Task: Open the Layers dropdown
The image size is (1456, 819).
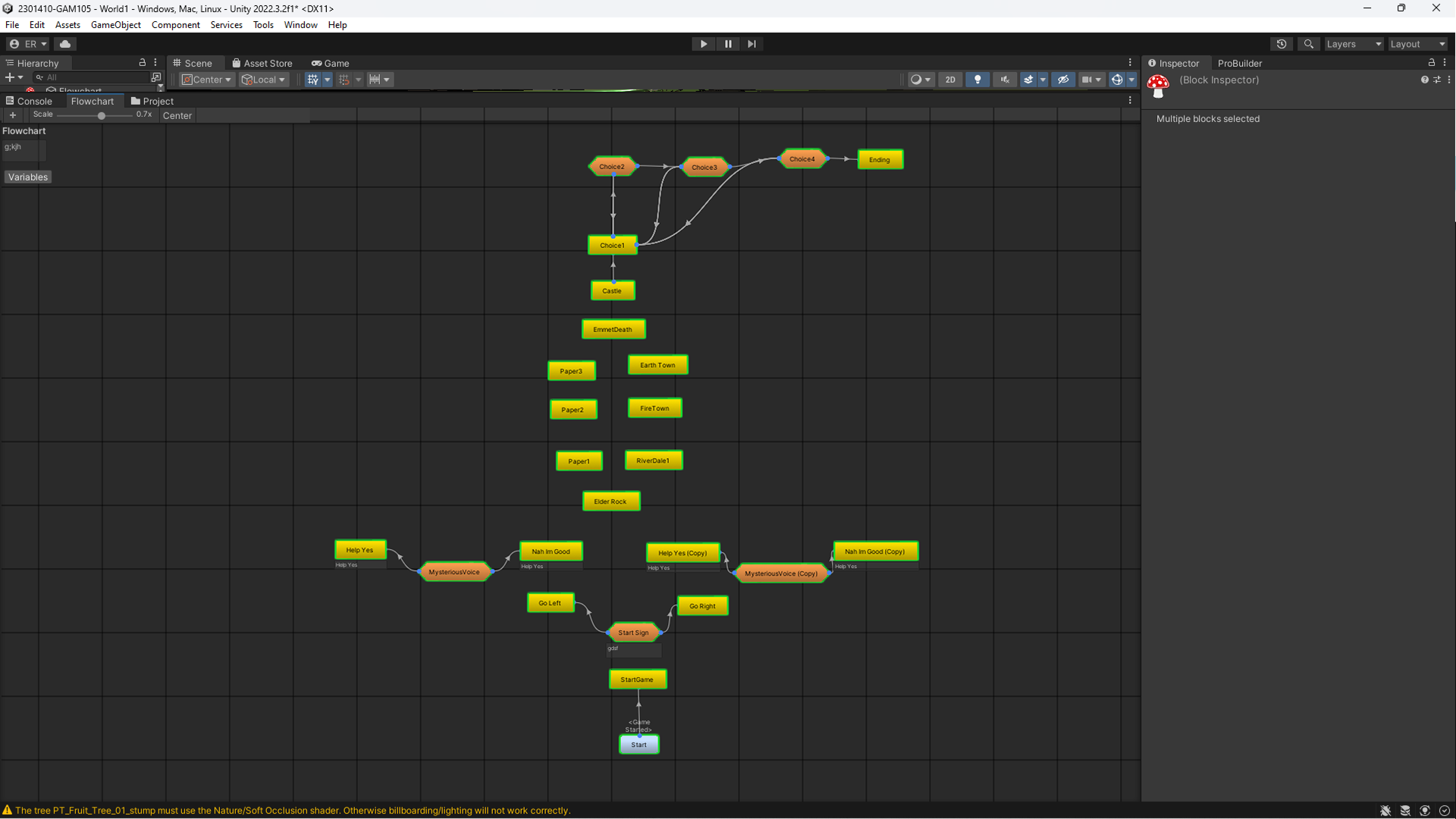Action: [x=1354, y=44]
